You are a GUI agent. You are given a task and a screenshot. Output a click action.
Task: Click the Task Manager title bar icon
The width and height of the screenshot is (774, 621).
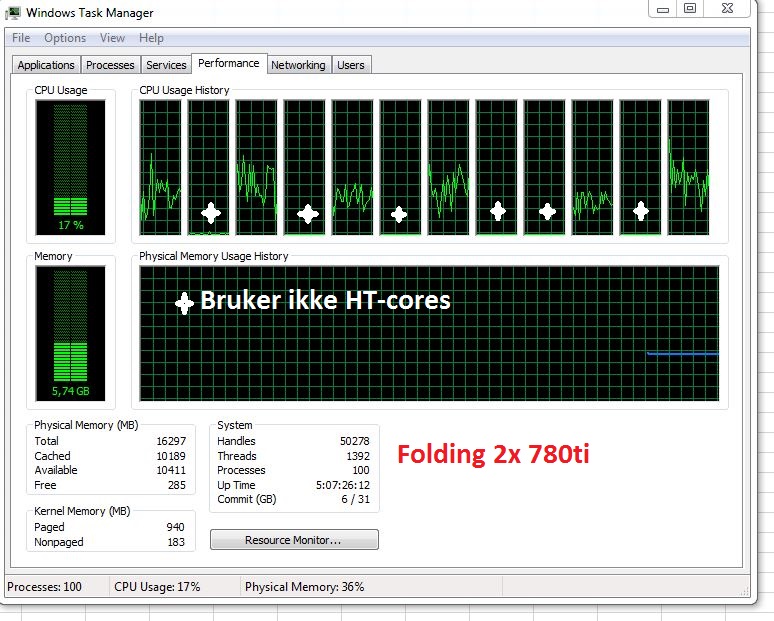(13, 13)
